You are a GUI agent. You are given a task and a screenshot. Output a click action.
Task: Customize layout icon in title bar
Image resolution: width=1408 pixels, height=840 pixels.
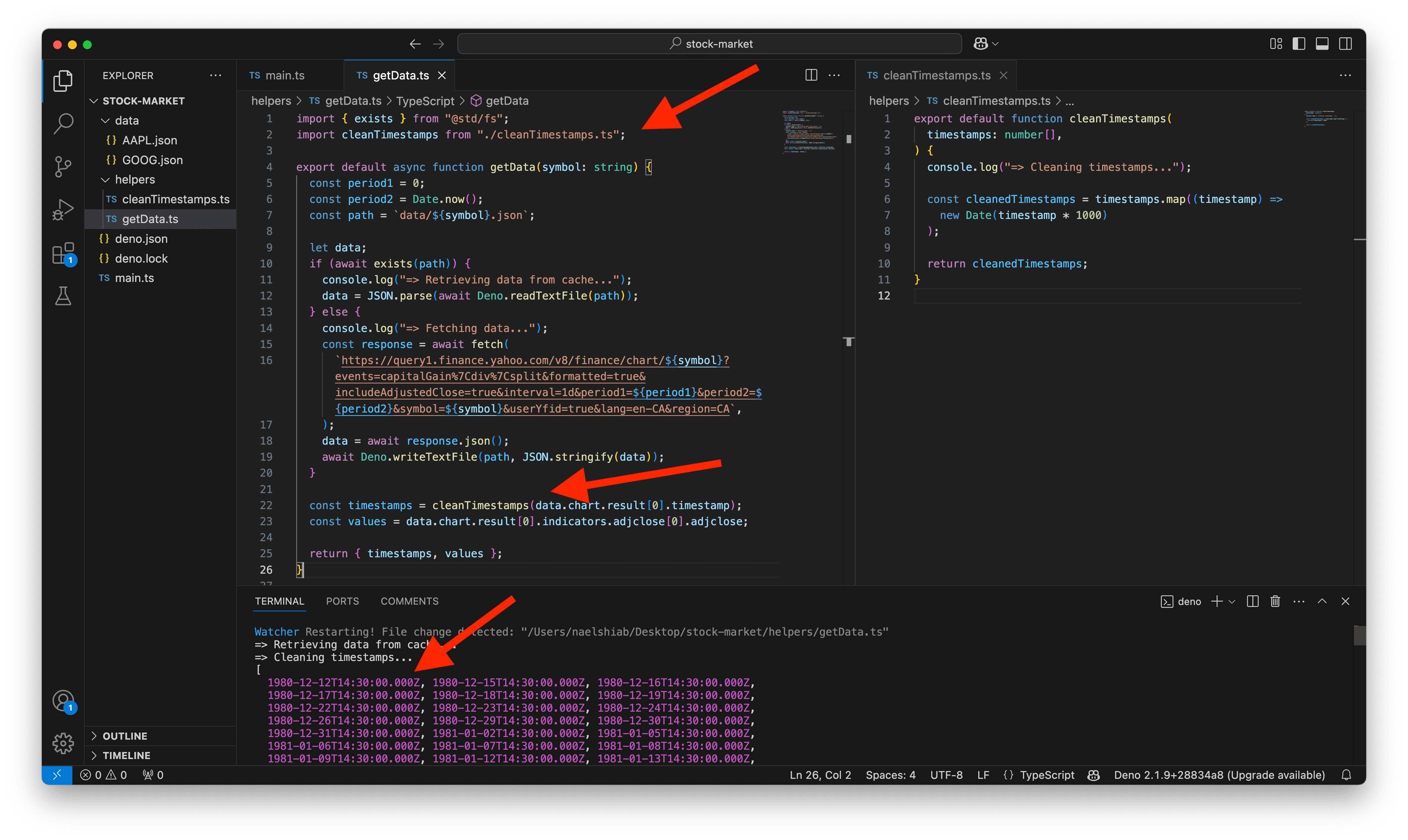pos(1276,44)
